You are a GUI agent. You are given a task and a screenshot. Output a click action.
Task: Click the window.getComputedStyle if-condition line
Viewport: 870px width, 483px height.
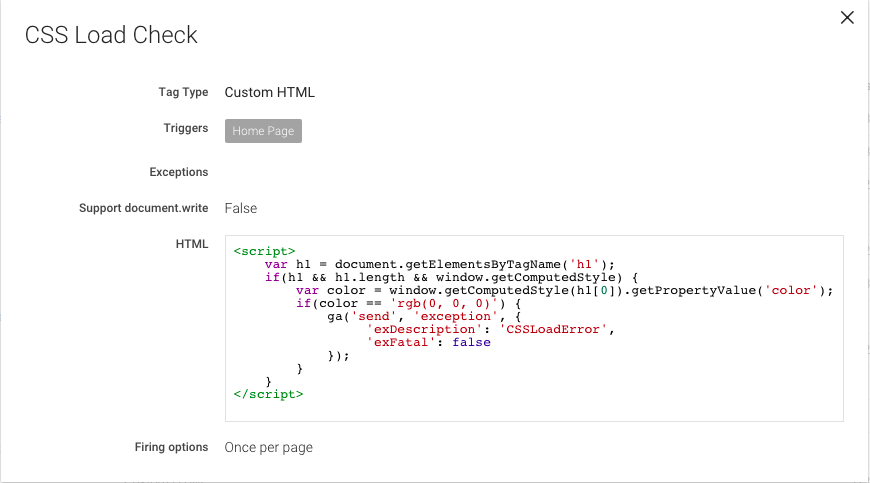(x=451, y=277)
